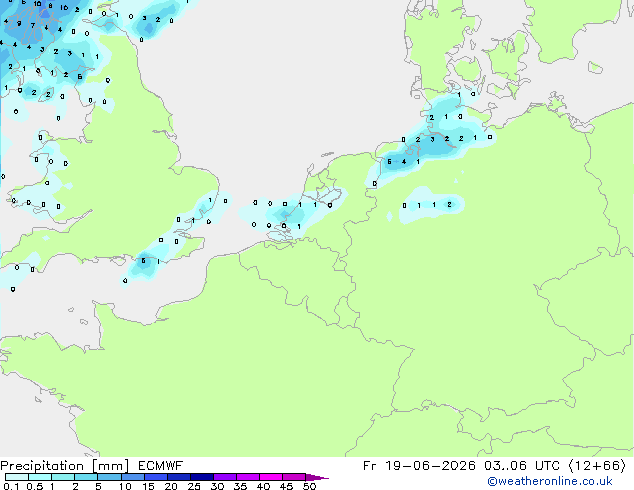
Task: Click the 20–25 mm legend swatch
Action: pyautogui.click(x=179, y=477)
